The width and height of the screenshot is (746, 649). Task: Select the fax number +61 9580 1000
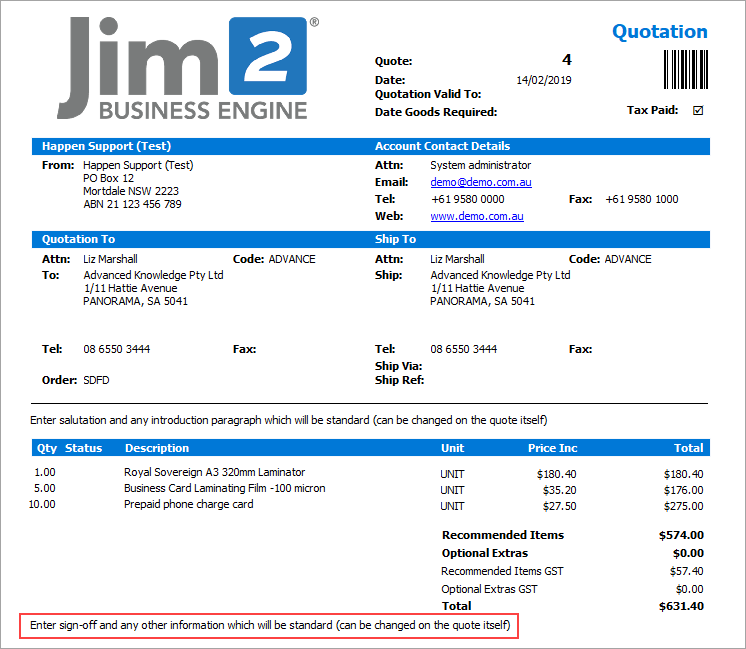coord(641,199)
